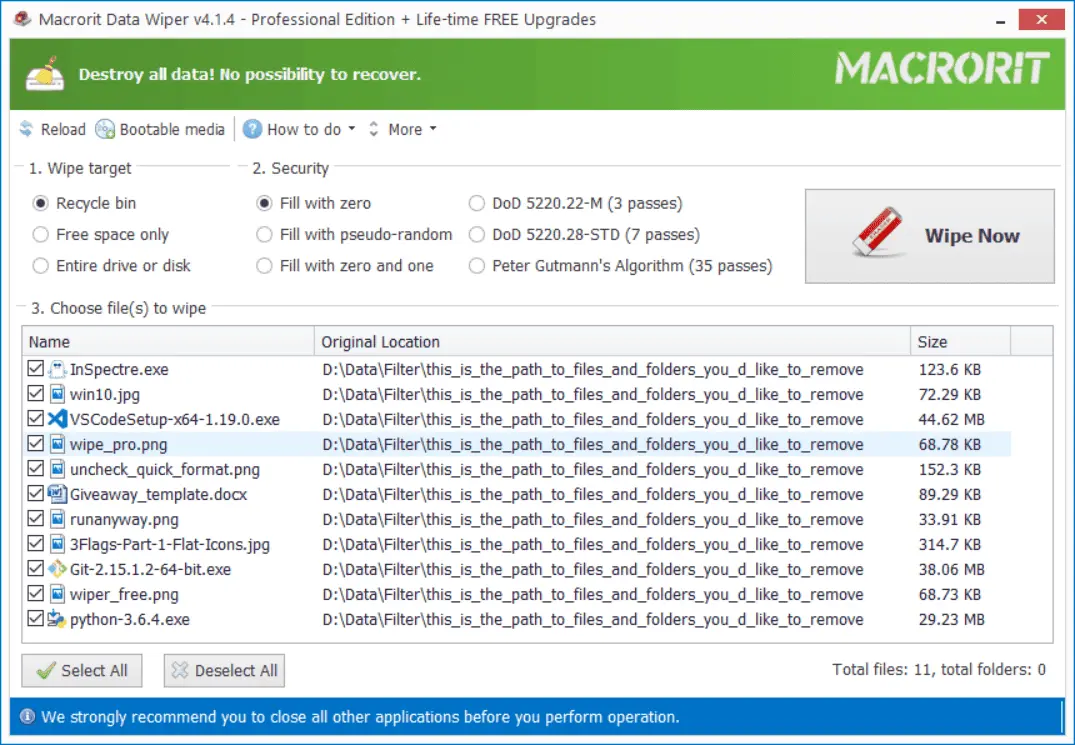Click the eraser icon on Wipe Now
The height and width of the screenshot is (745, 1075).
coord(878,231)
